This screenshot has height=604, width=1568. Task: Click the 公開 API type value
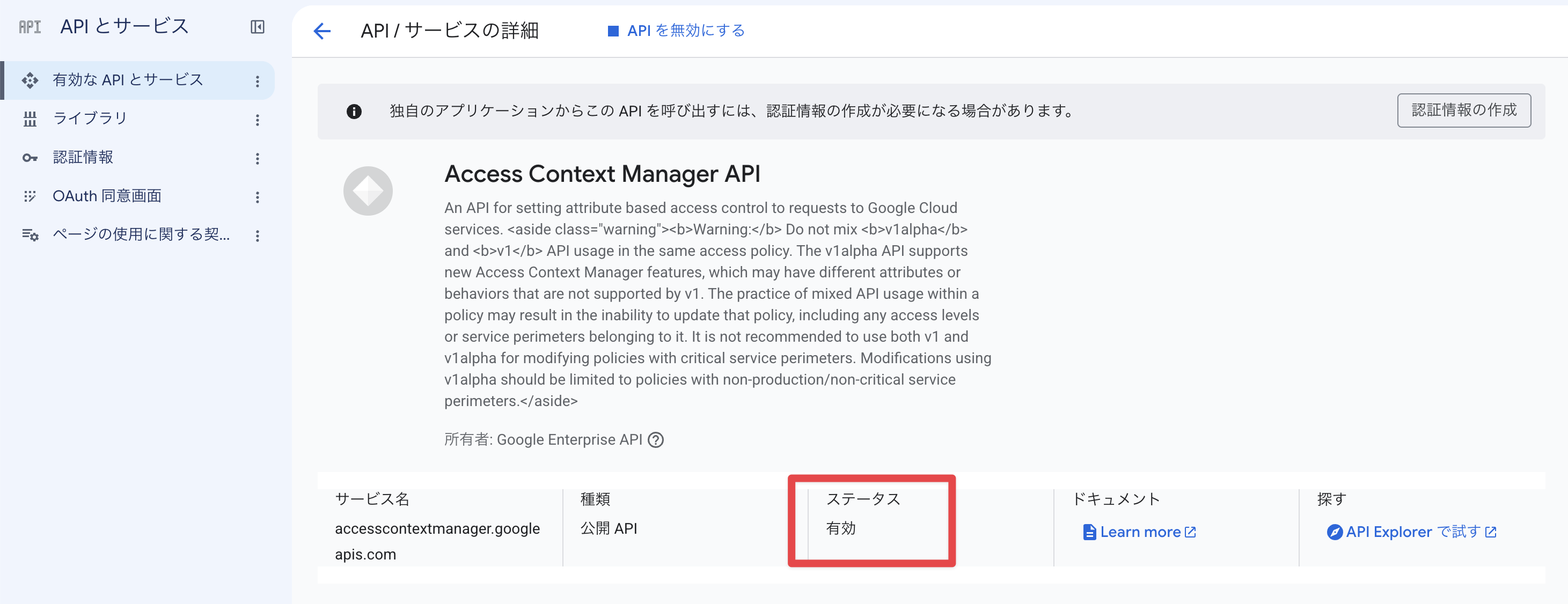click(x=609, y=528)
